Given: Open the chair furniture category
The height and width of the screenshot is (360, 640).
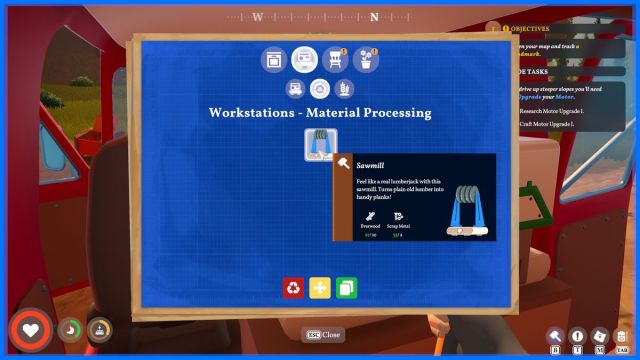Looking at the screenshot, I should pos(335,60).
